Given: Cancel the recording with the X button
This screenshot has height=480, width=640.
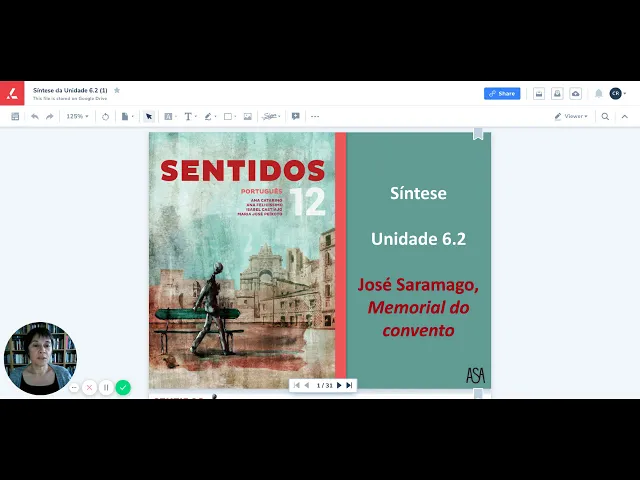Looking at the screenshot, I should 89,387.
